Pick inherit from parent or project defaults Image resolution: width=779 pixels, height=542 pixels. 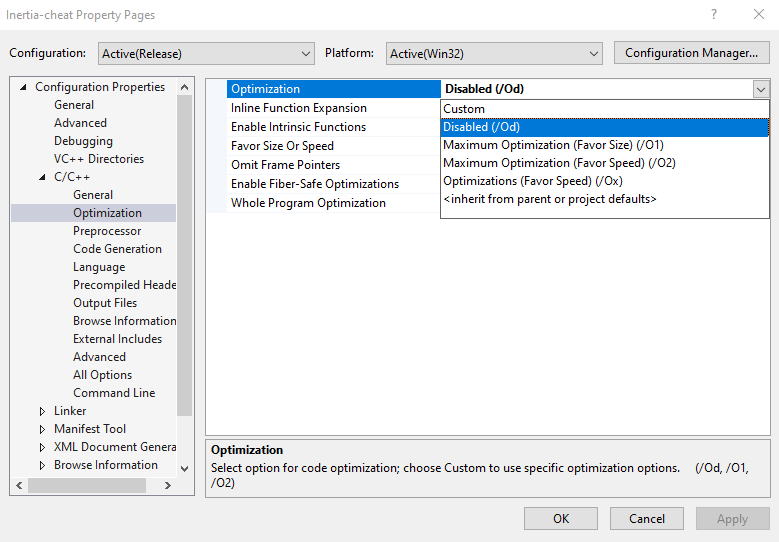click(550, 199)
